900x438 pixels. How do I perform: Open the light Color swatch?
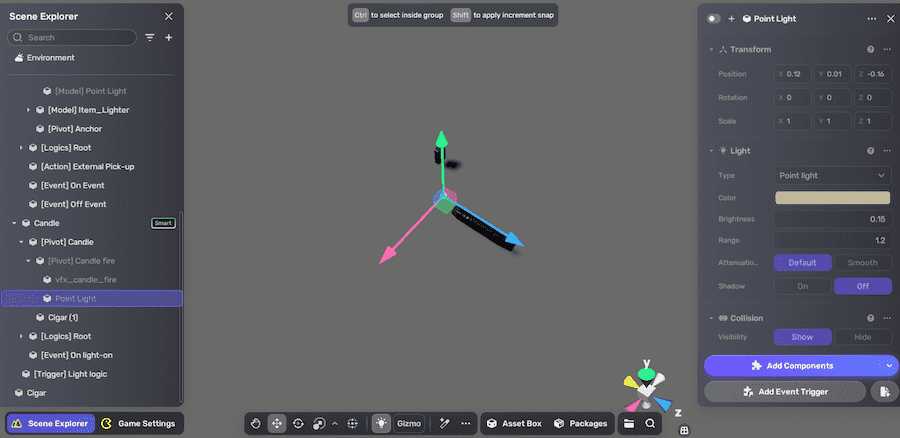pos(832,197)
